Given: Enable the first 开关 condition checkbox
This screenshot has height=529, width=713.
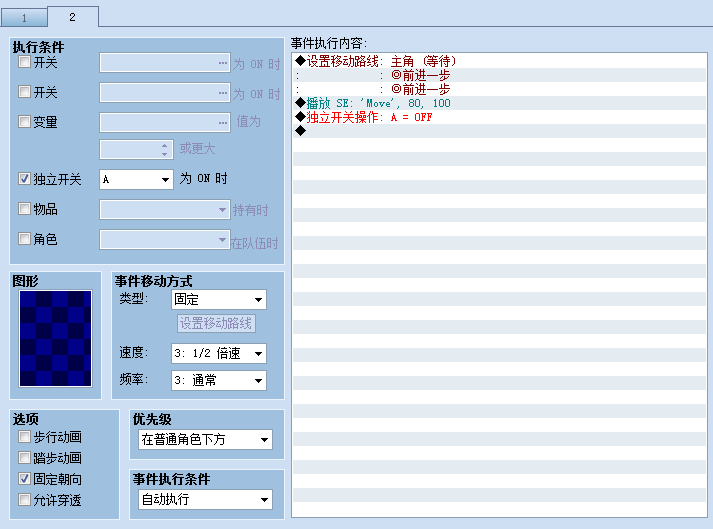Looking at the screenshot, I should [24, 62].
